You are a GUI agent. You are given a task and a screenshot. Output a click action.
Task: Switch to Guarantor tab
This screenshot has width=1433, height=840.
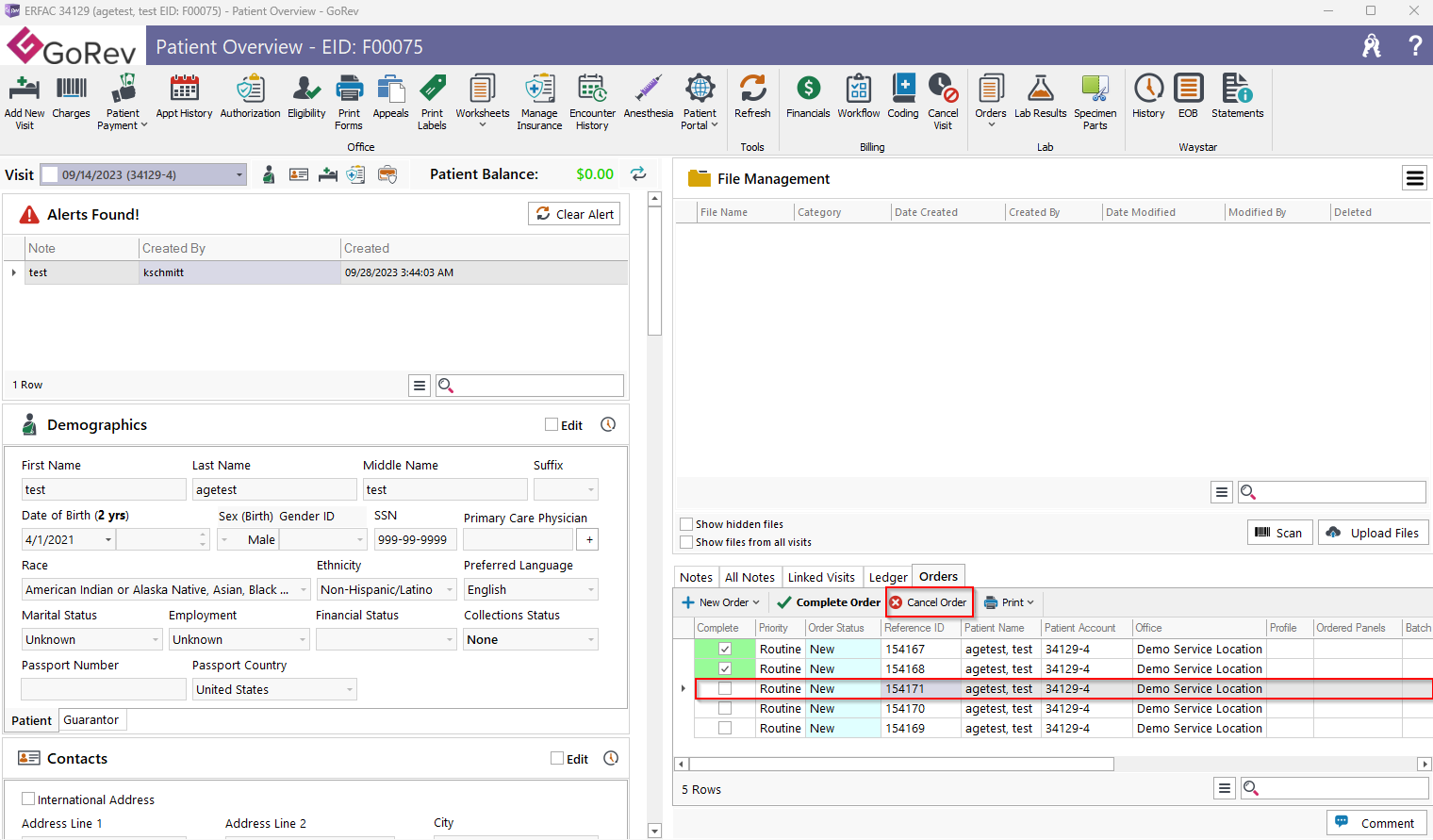pos(91,719)
